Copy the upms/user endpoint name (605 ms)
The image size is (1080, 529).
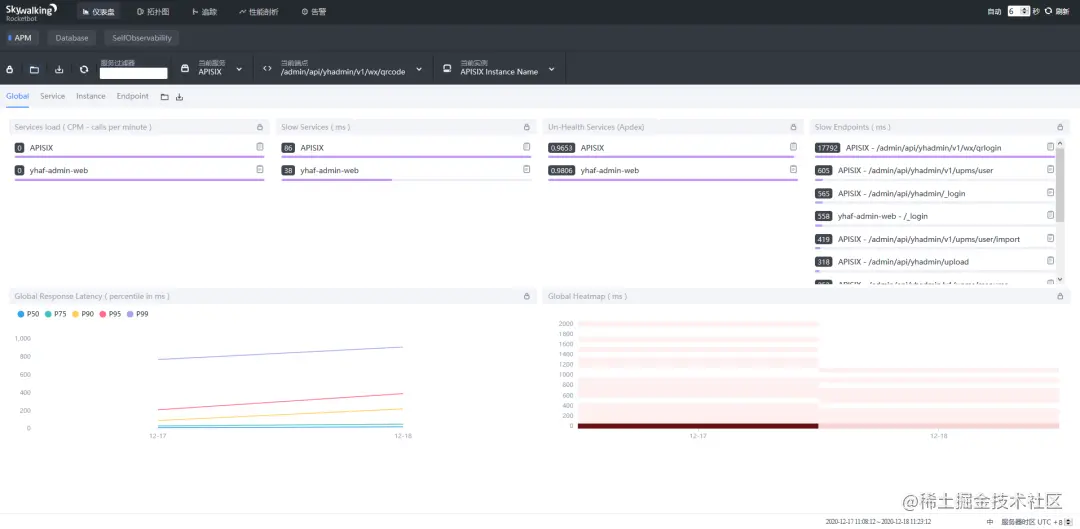point(1050,169)
